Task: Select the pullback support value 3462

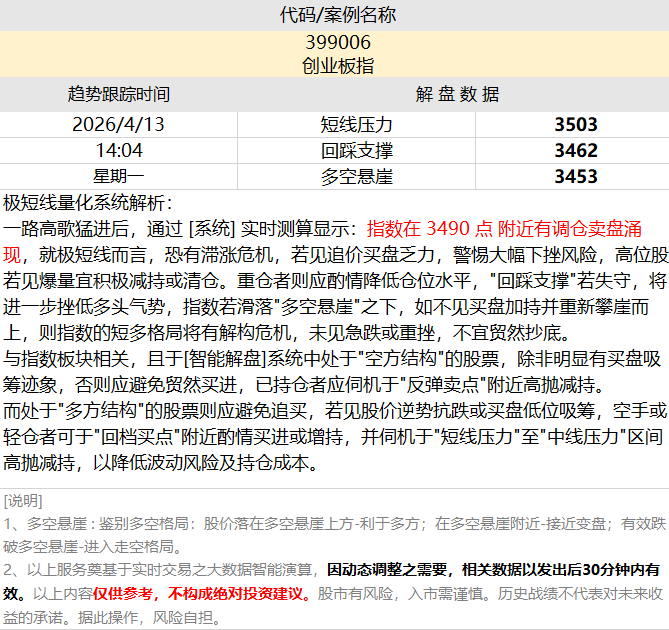Action: (575, 151)
